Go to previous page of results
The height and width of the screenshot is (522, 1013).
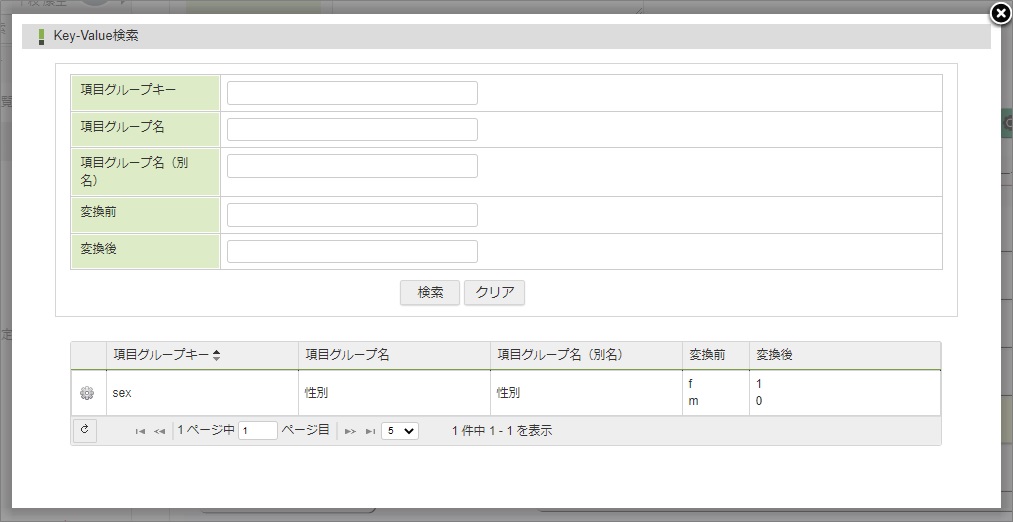pos(160,431)
